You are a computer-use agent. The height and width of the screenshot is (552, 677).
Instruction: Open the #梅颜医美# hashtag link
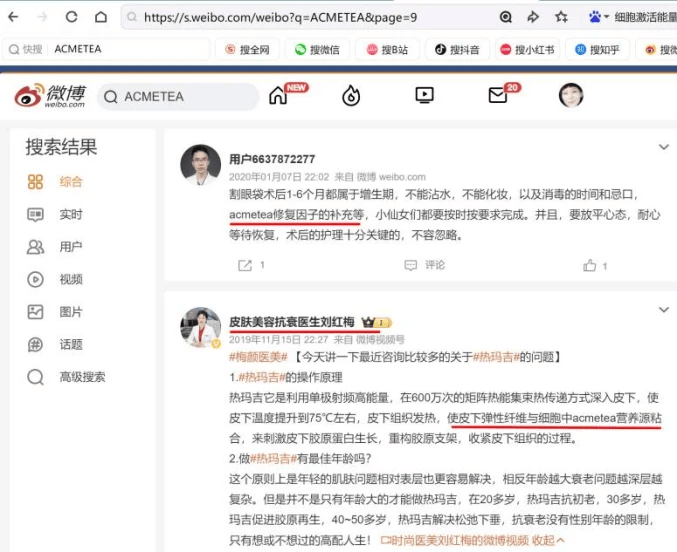pos(258,357)
